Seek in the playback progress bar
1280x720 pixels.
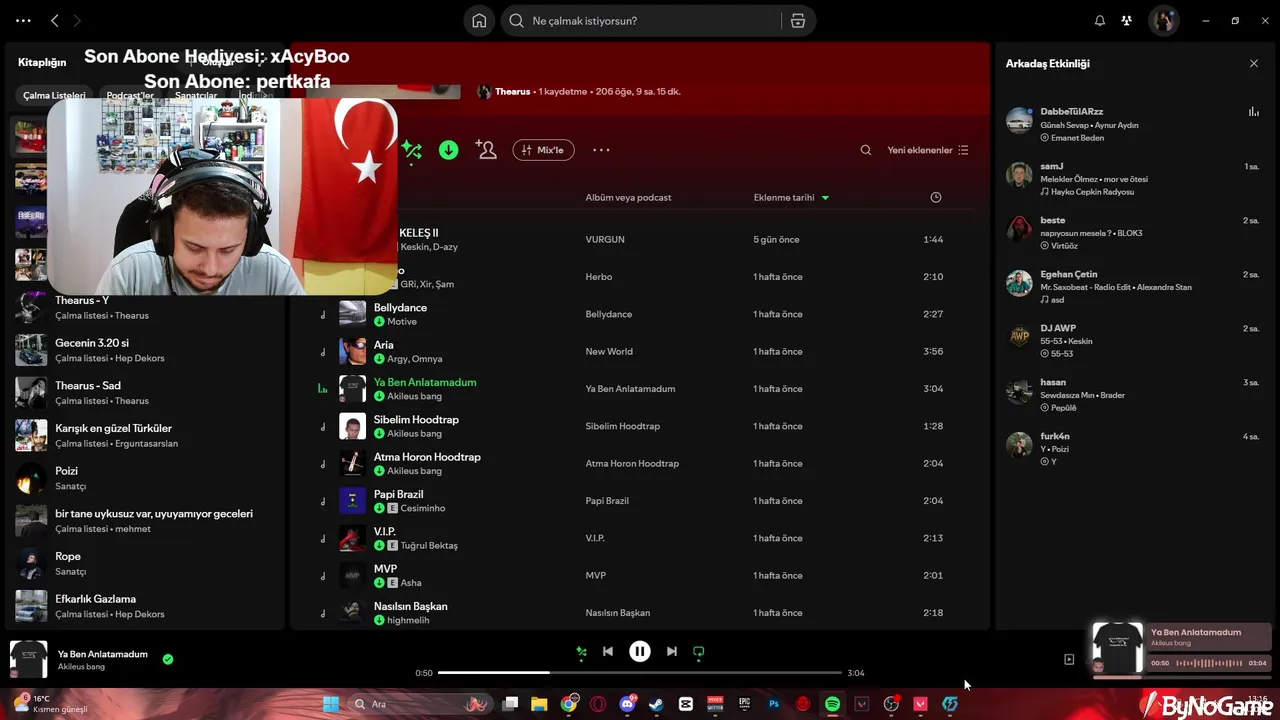pyautogui.click(x=640, y=673)
